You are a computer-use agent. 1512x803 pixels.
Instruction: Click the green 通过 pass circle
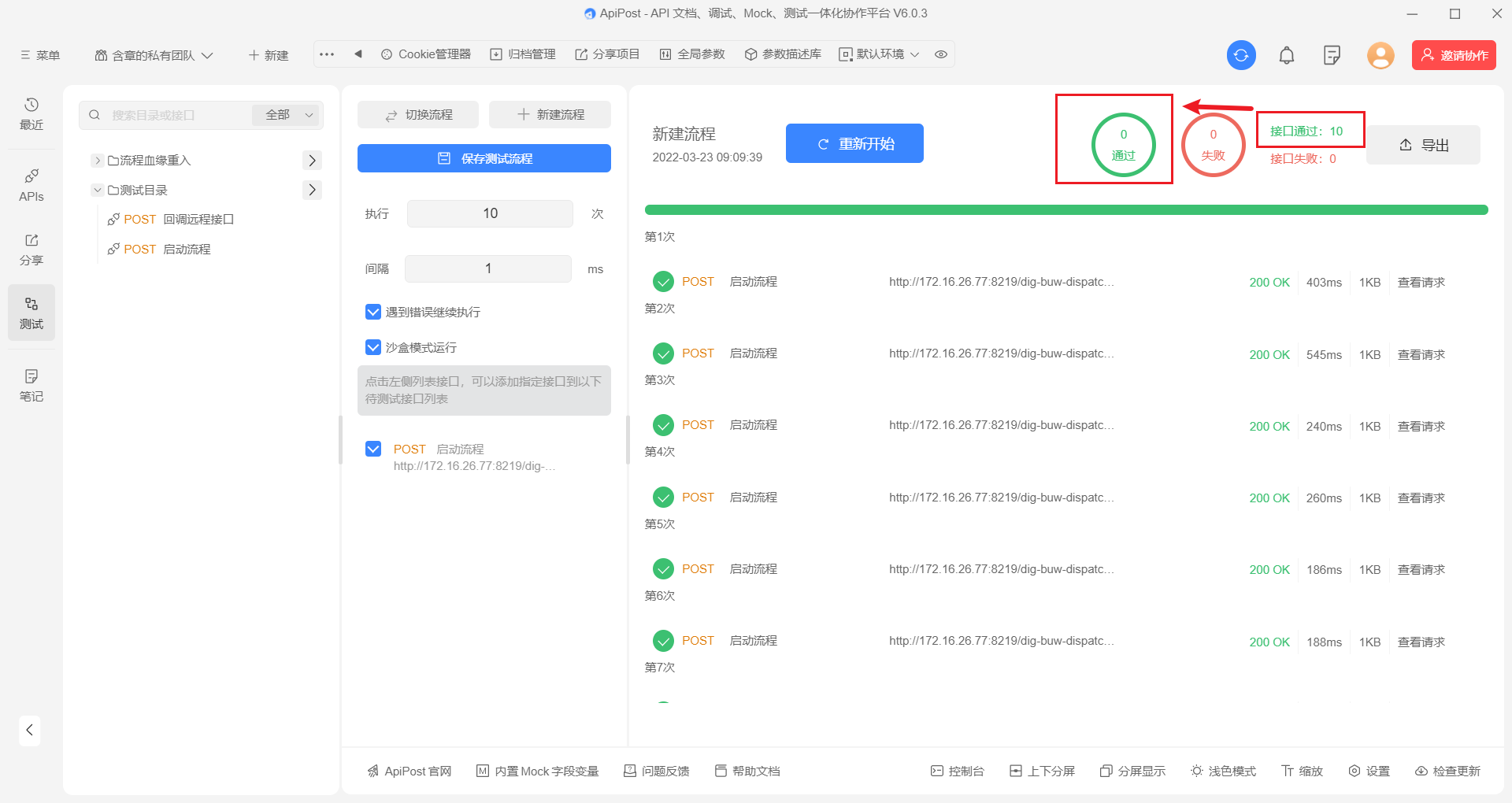point(1124,145)
